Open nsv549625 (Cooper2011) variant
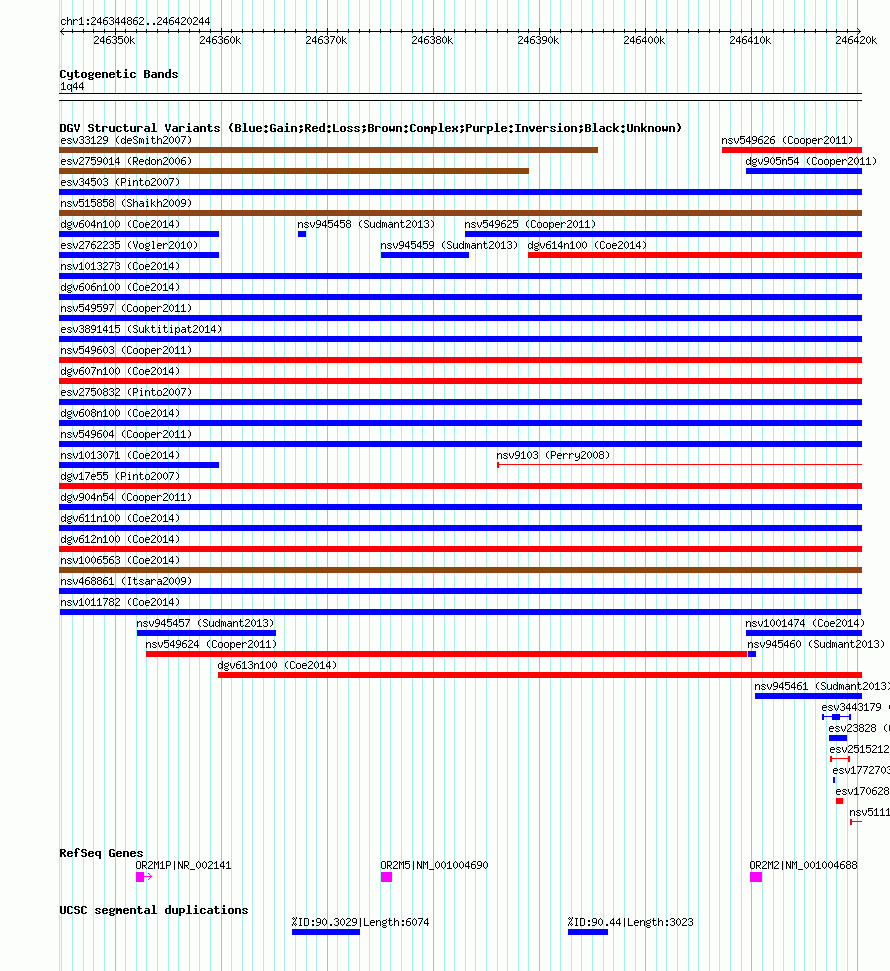Image resolution: width=890 pixels, height=971 pixels. [663, 234]
